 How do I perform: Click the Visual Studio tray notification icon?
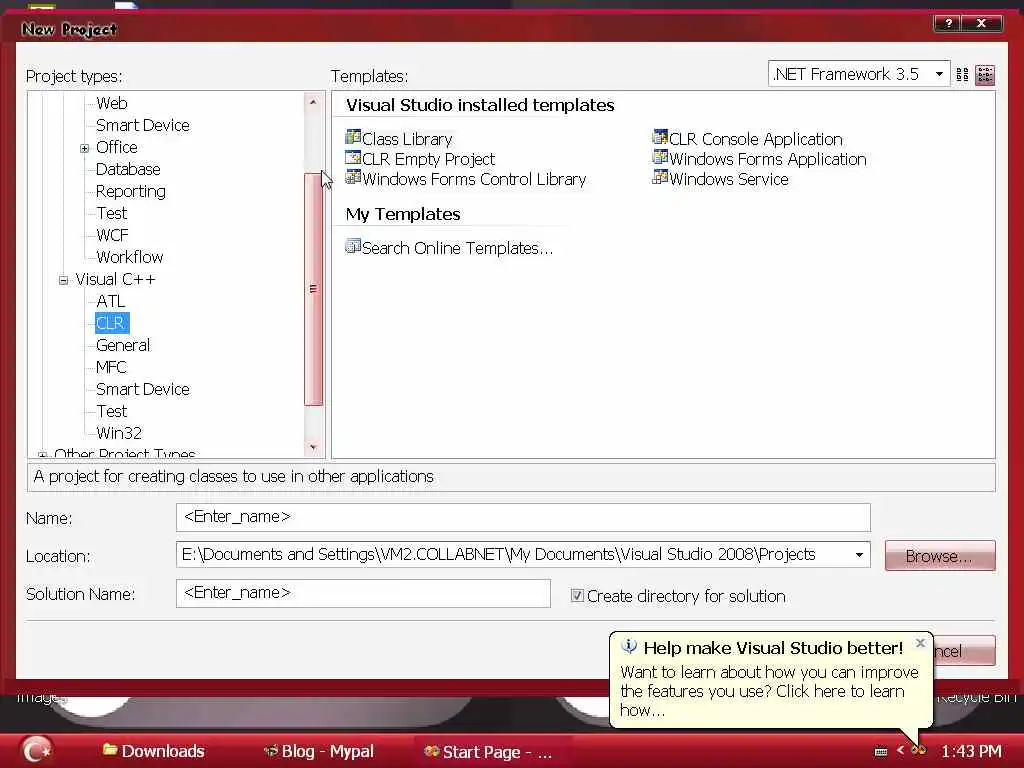[x=919, y=750]
